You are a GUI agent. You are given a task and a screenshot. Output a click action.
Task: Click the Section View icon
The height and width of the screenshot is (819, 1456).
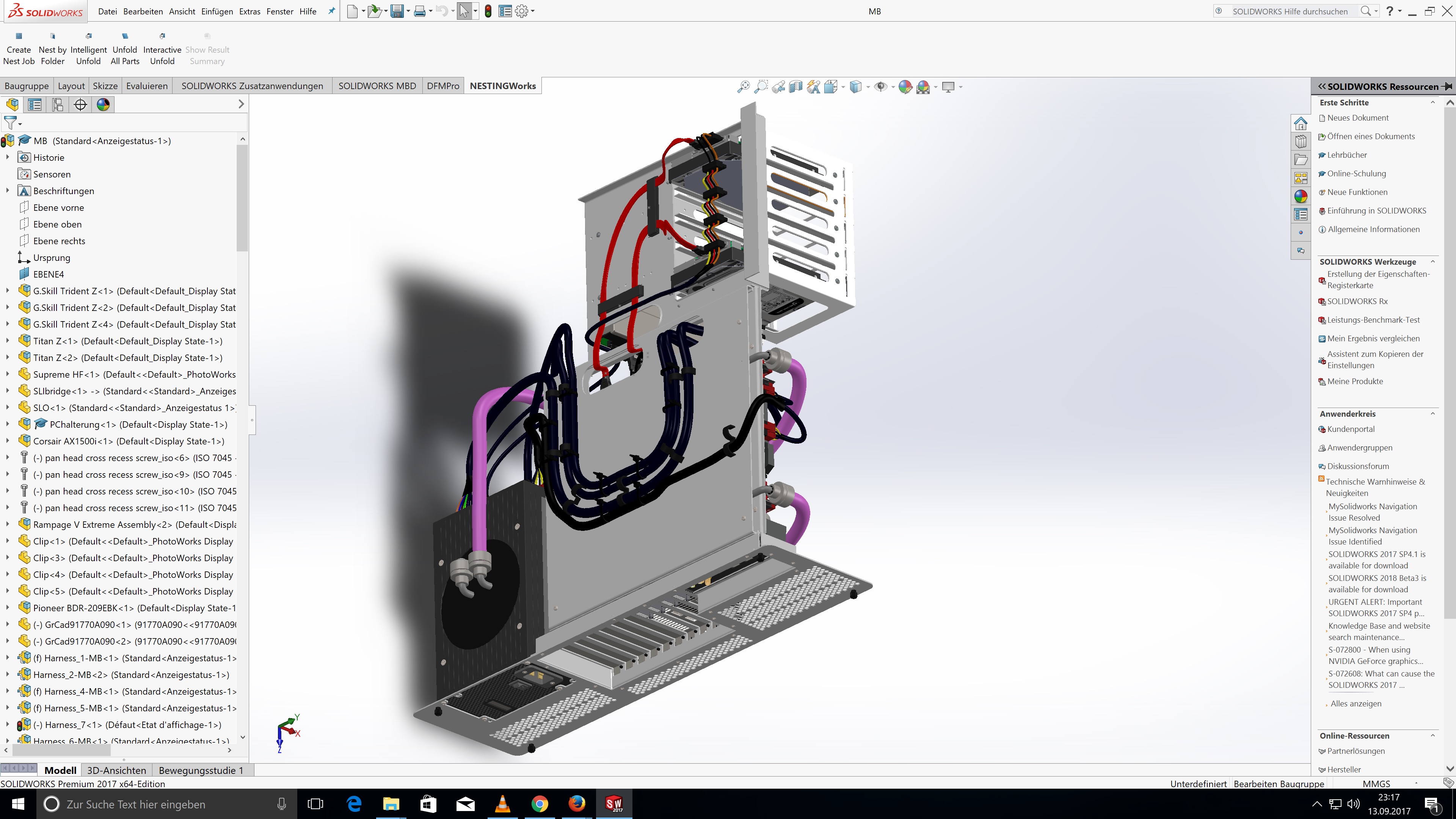click(796, 86)
